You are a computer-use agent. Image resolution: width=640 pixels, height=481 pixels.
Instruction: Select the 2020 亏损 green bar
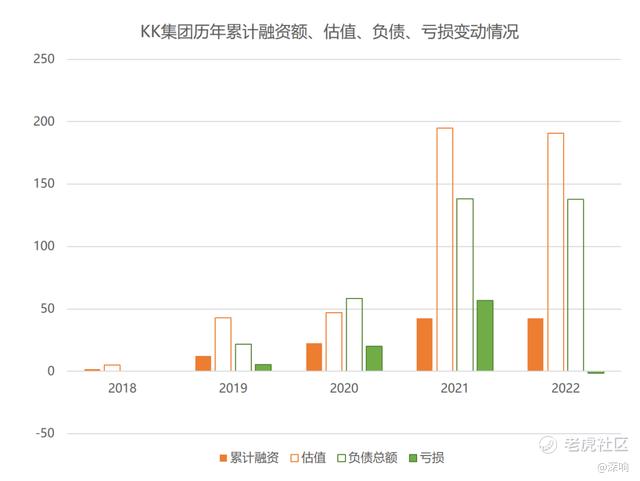click(x=374, y=359)
